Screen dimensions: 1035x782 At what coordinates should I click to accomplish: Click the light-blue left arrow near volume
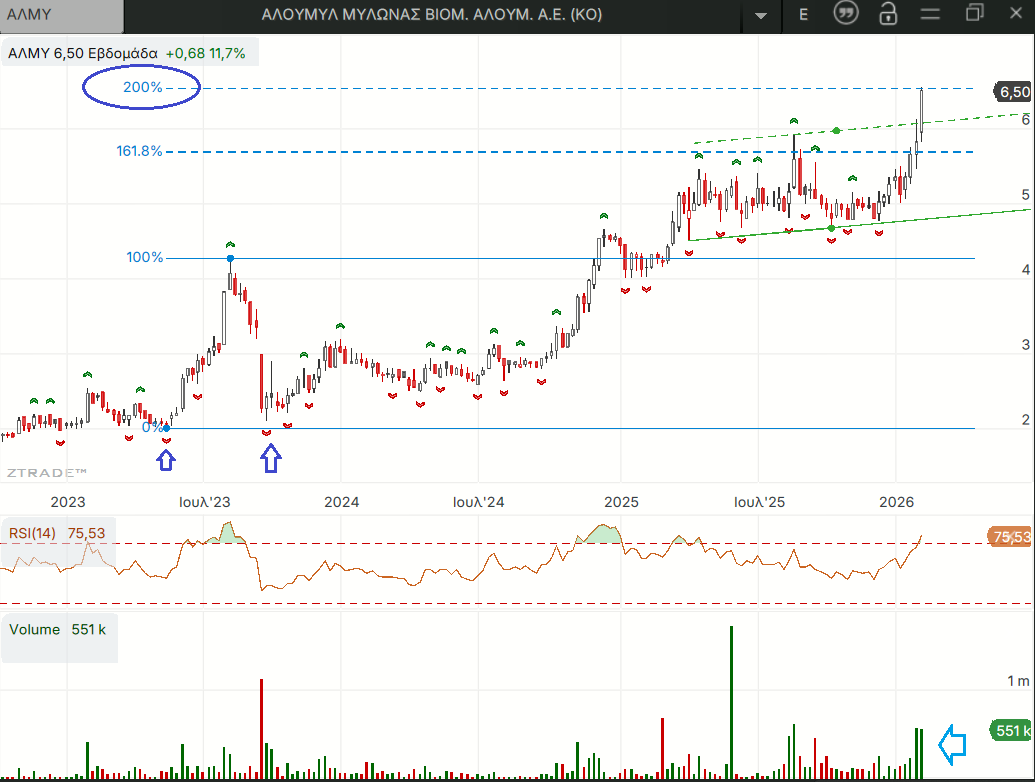[952, 743]
